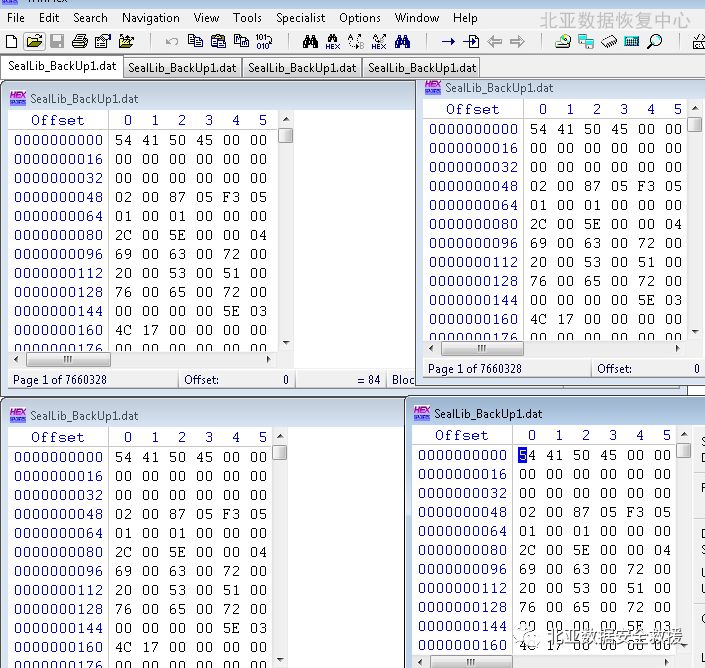Click scroll-up arrow in bottom-left hex window
The width and height of the screenshot is (705, 668).
click(x=280, y=436)
